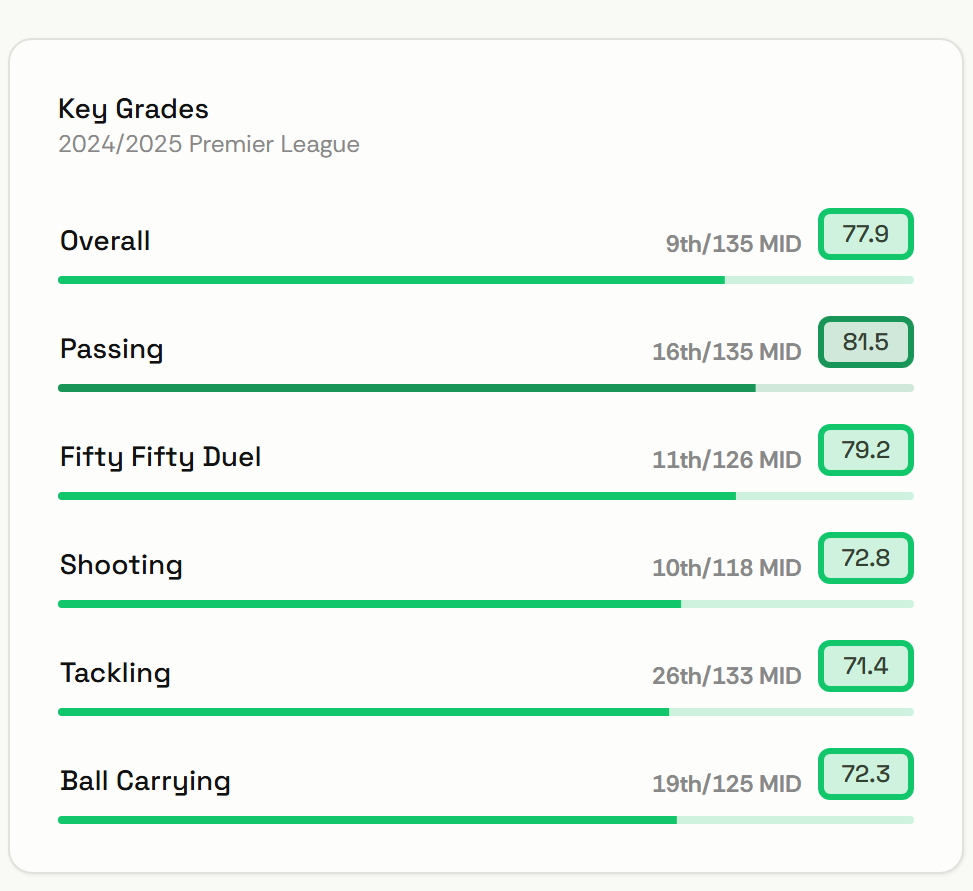Click the Overall progress bar
The image size is (973, 891).
(x=486, y=280)
